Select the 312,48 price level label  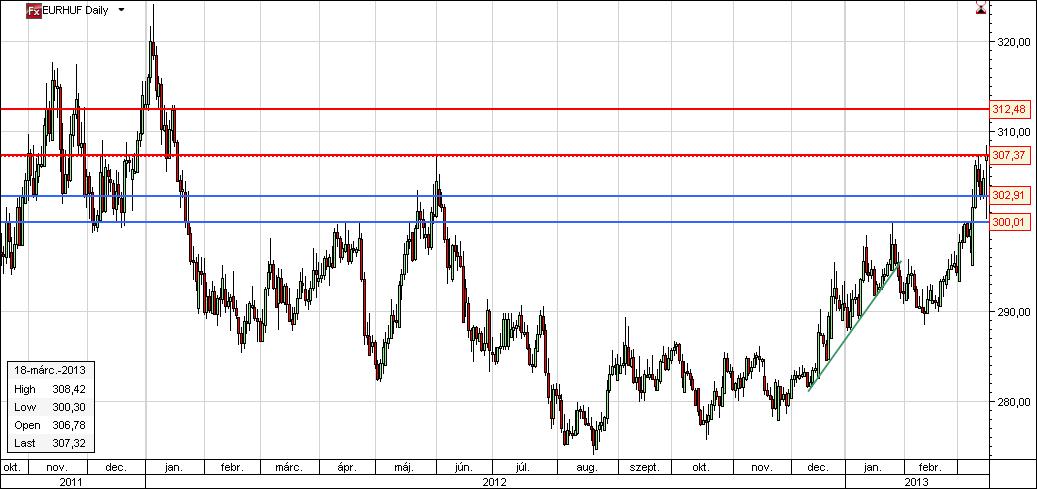pyautogui.click(x=1010, y=109)
